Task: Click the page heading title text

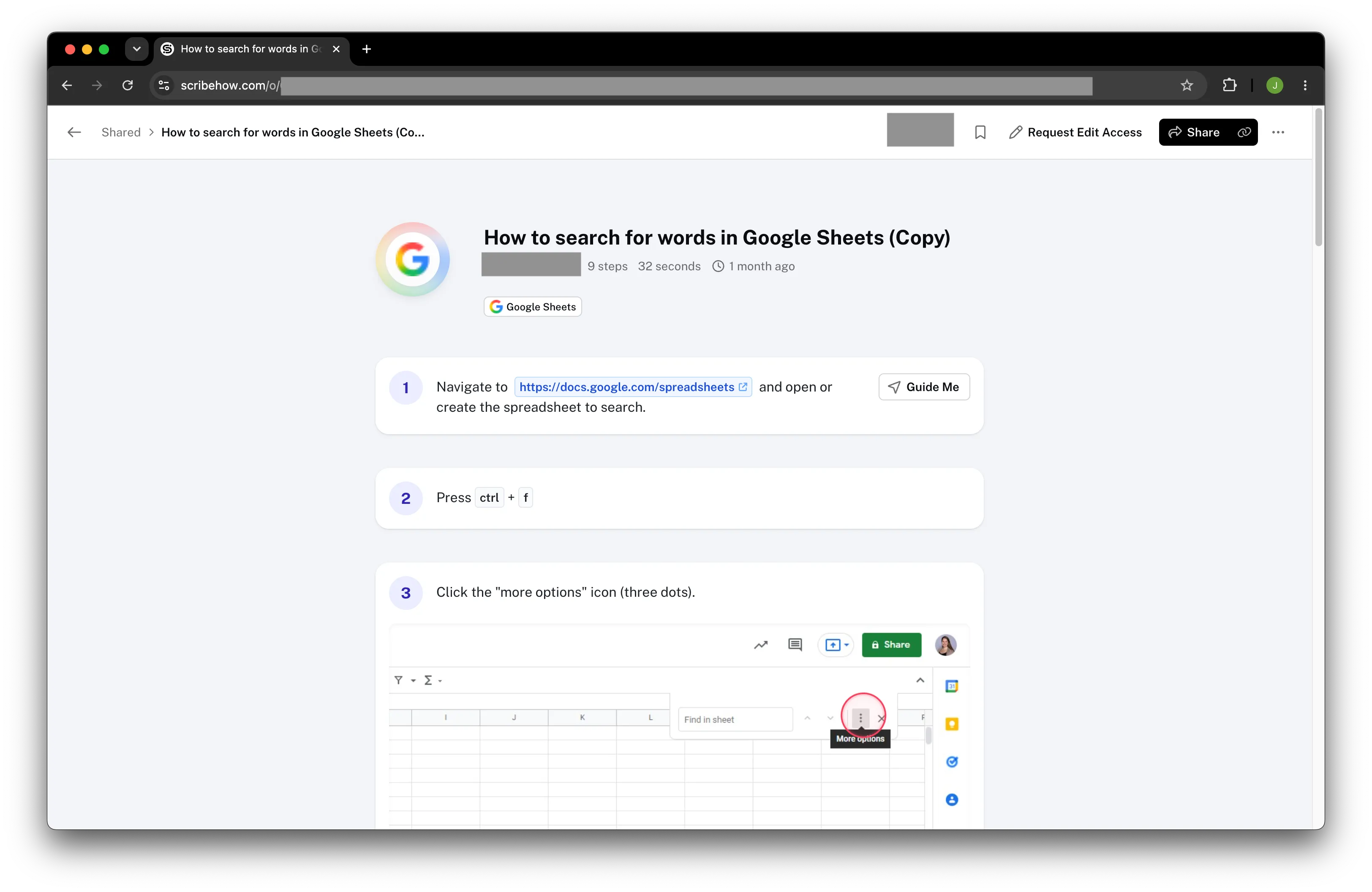Action: point(716,237)
